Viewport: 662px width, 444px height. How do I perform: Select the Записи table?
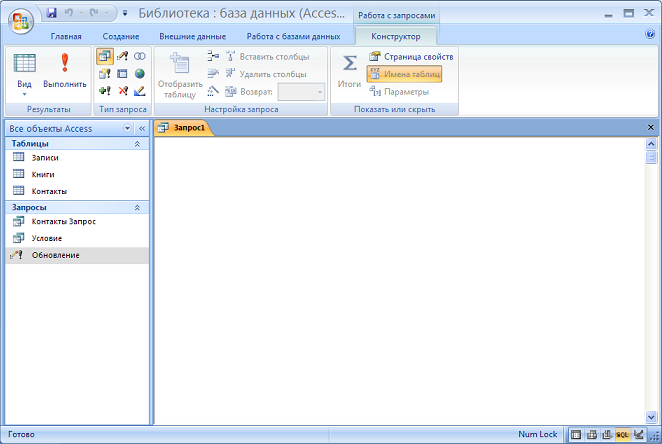click(77, 158)
